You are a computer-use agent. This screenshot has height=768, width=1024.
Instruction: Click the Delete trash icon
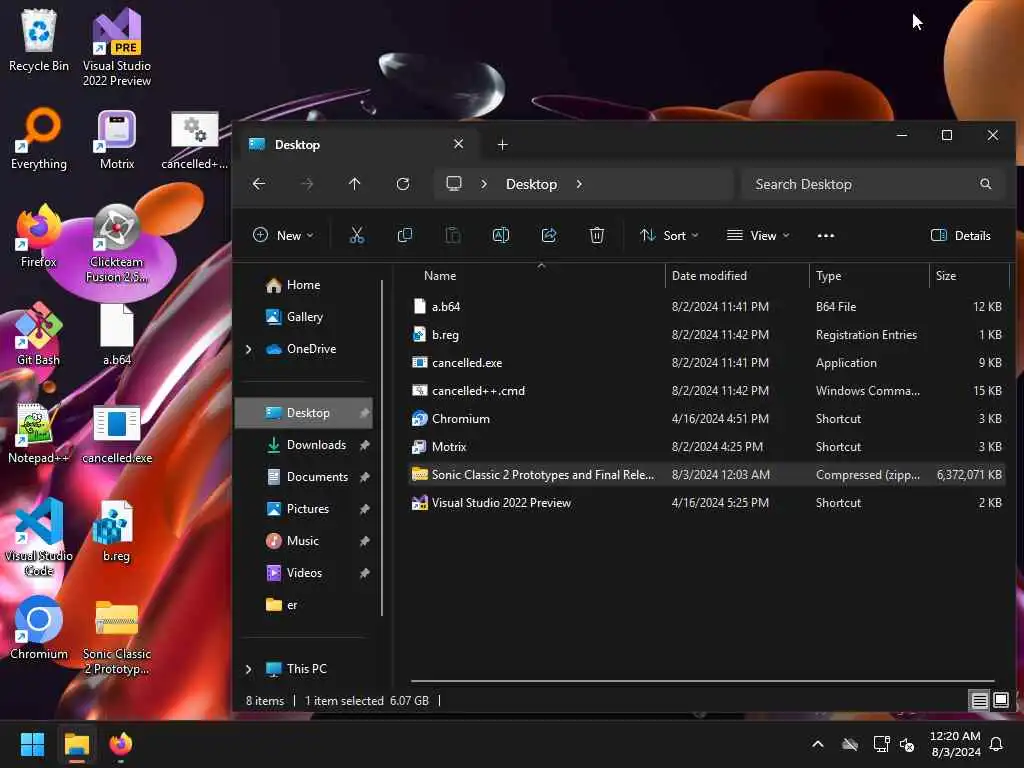click(x=596, y=235)
